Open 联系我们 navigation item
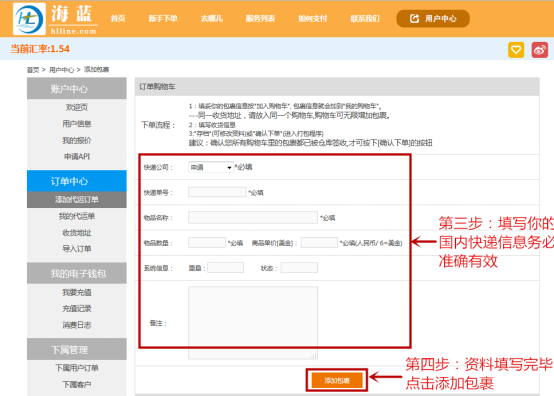 click(365, 19)
